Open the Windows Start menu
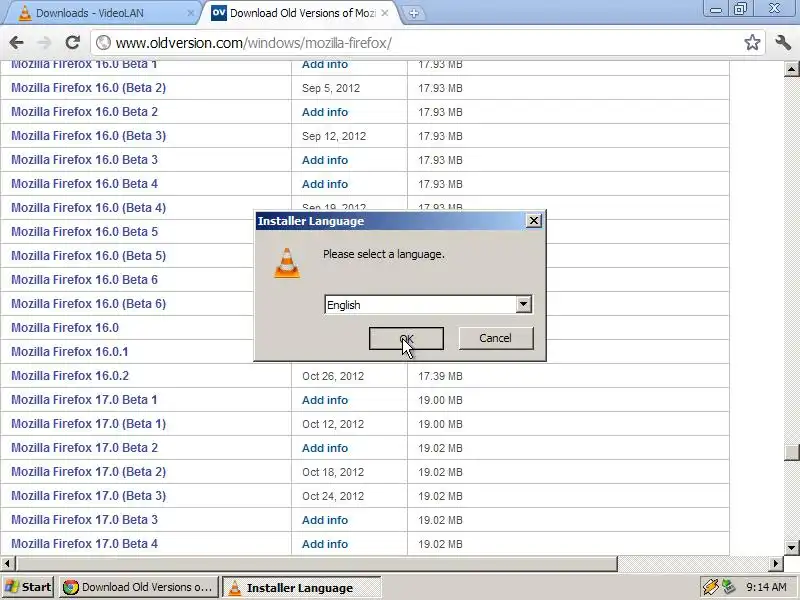Viewport: 800px width, 600px height. click(x=28, y=587)
